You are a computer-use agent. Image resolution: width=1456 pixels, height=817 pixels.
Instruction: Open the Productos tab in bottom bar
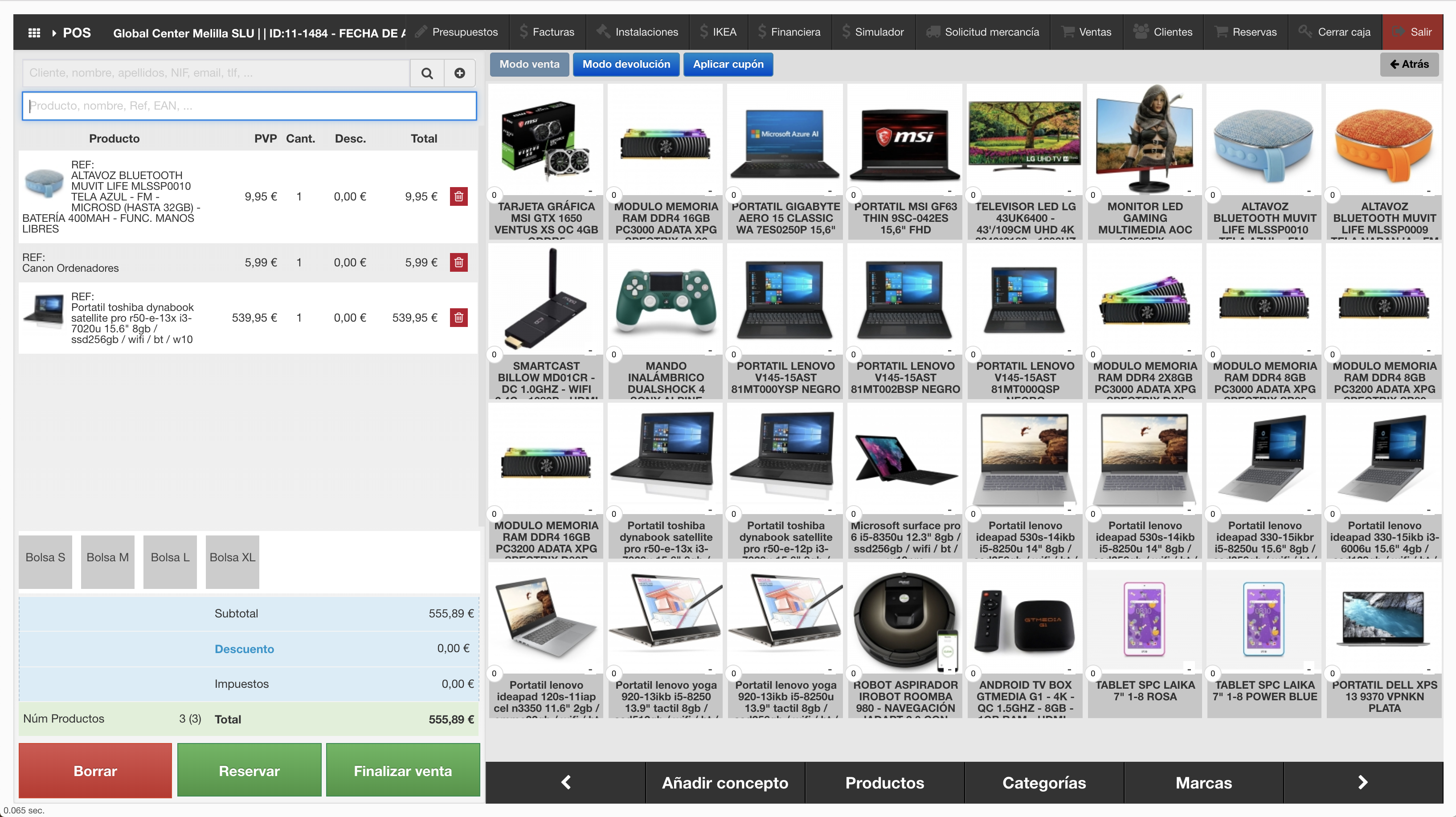tap(884, 783)
